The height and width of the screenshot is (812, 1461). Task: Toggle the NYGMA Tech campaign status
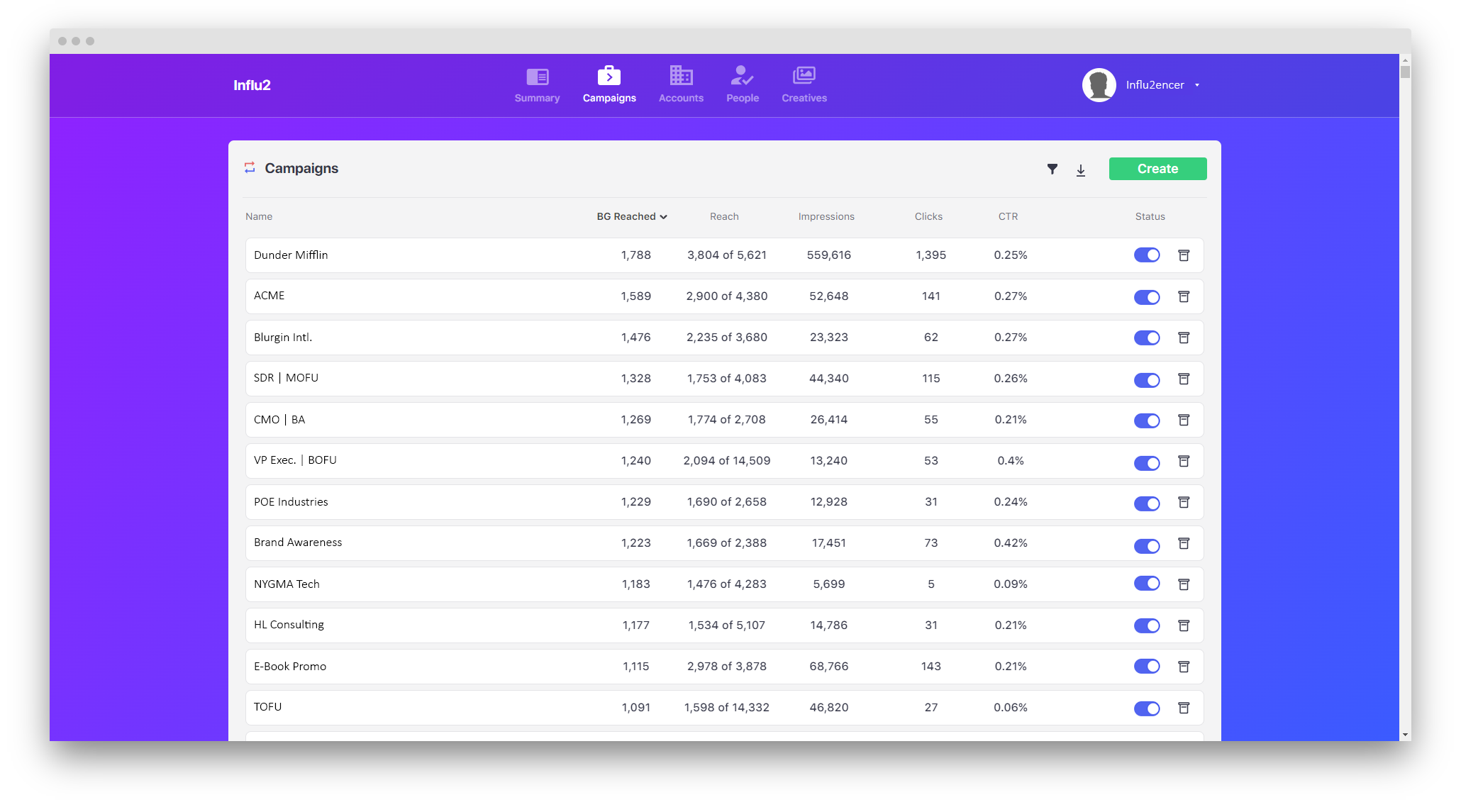pyautogui.click(x=1146, y=584)
